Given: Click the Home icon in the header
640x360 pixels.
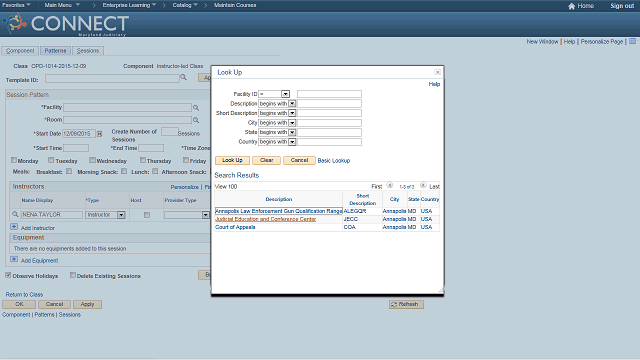Looking at the screenshot, I should [571, 6].
